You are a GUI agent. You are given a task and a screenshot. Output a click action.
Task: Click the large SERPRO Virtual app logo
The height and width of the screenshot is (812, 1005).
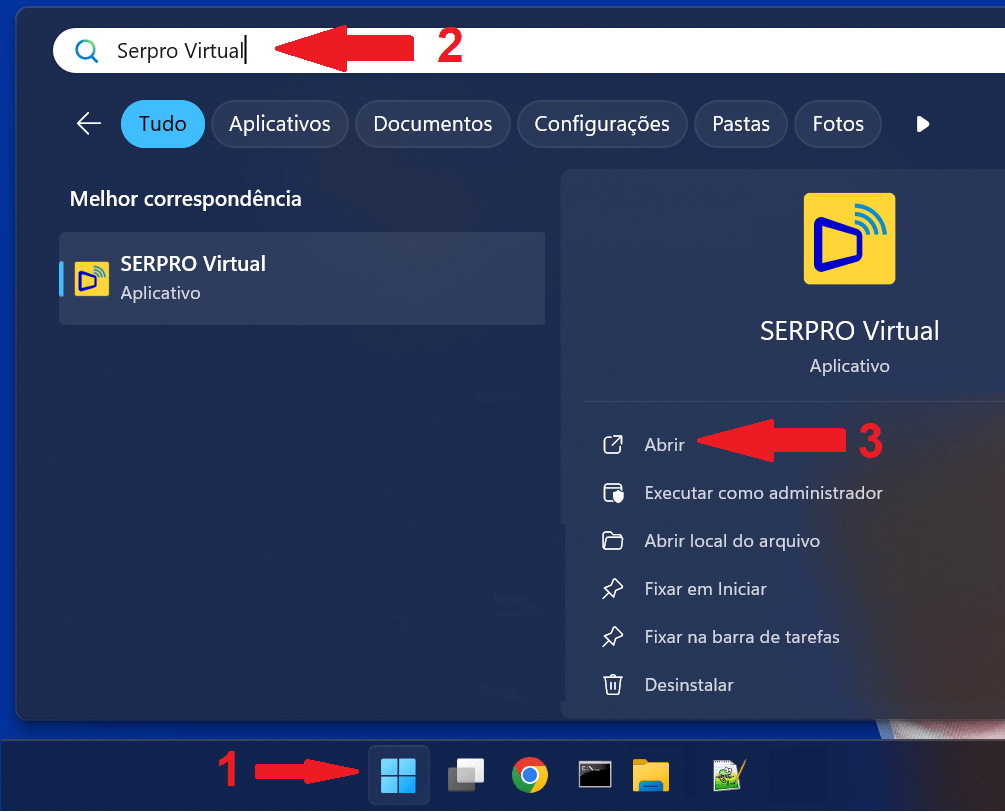(849, 238)
